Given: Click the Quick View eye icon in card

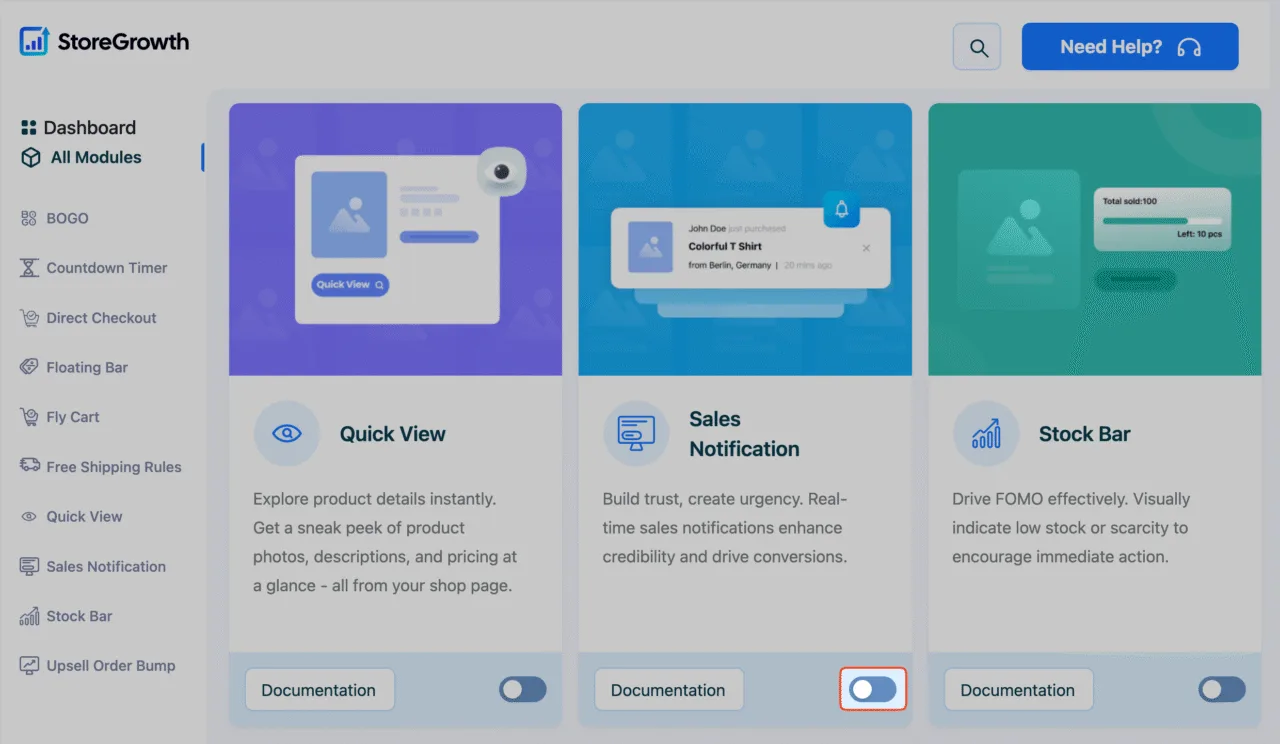Looking at the screenshot, I should pos(287,434).
